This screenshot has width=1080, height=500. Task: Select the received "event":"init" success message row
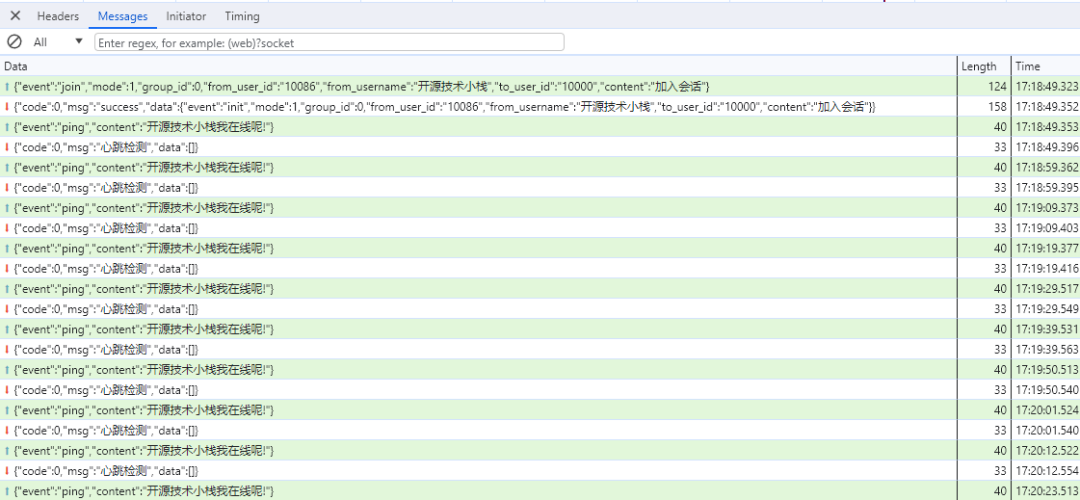coord(540,107)
